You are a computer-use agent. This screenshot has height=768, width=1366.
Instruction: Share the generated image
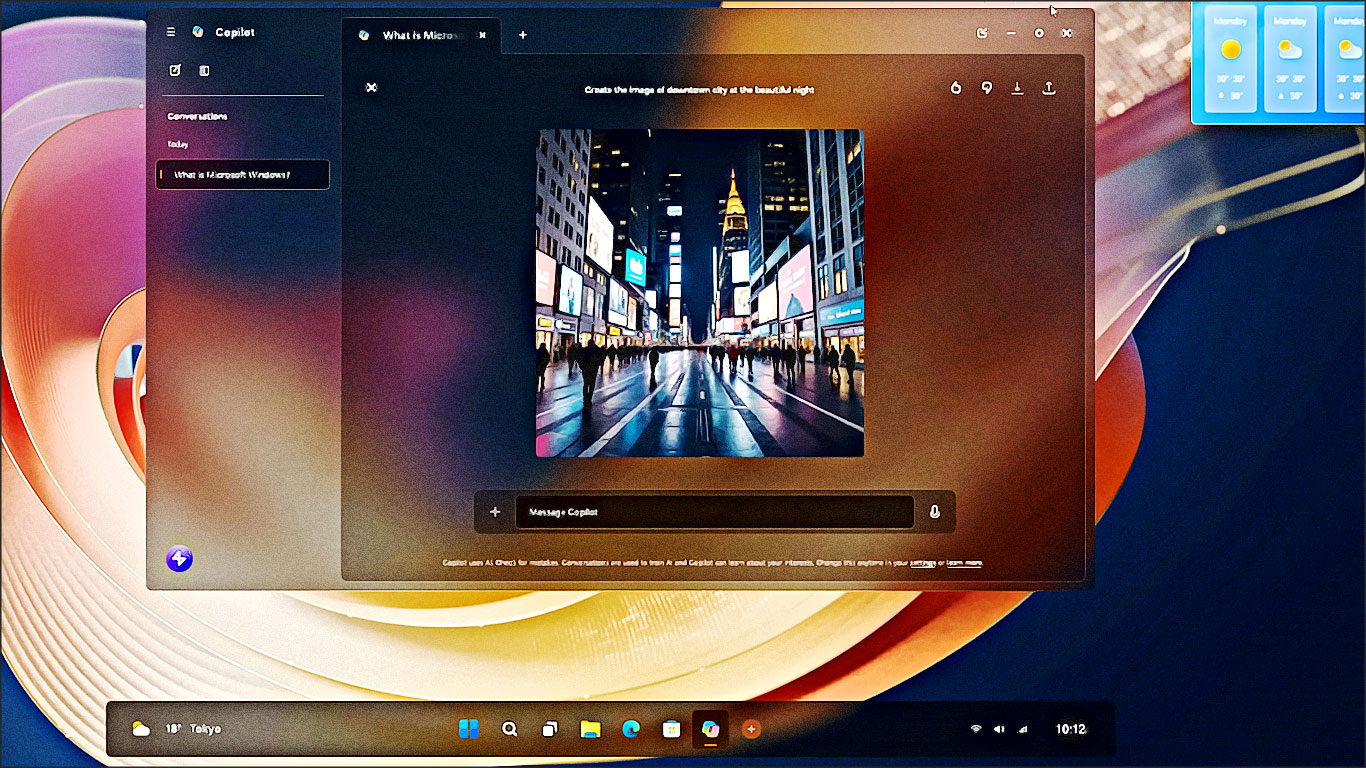pos(1048,88)
